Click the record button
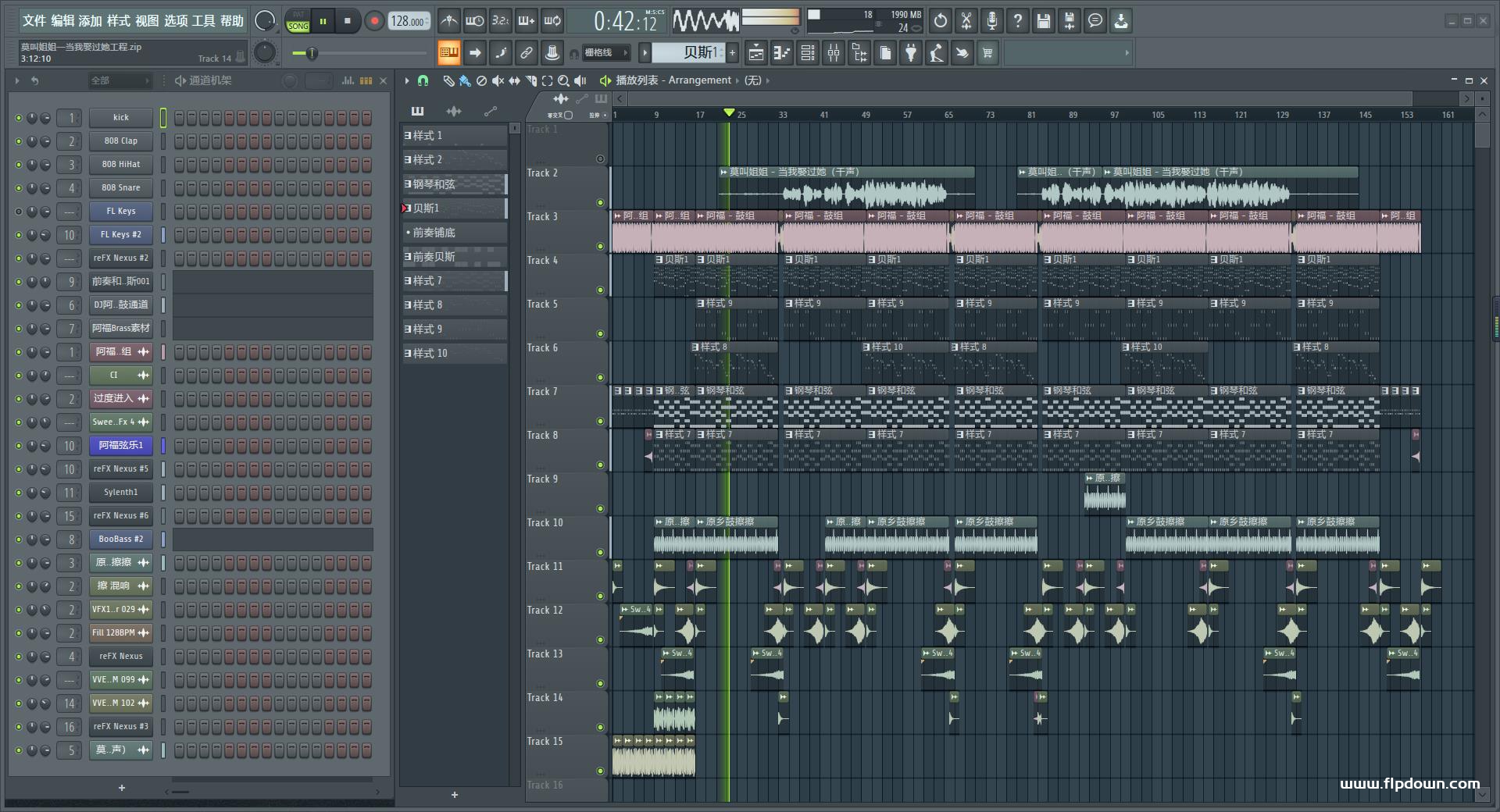 click(x=374, y=21)
